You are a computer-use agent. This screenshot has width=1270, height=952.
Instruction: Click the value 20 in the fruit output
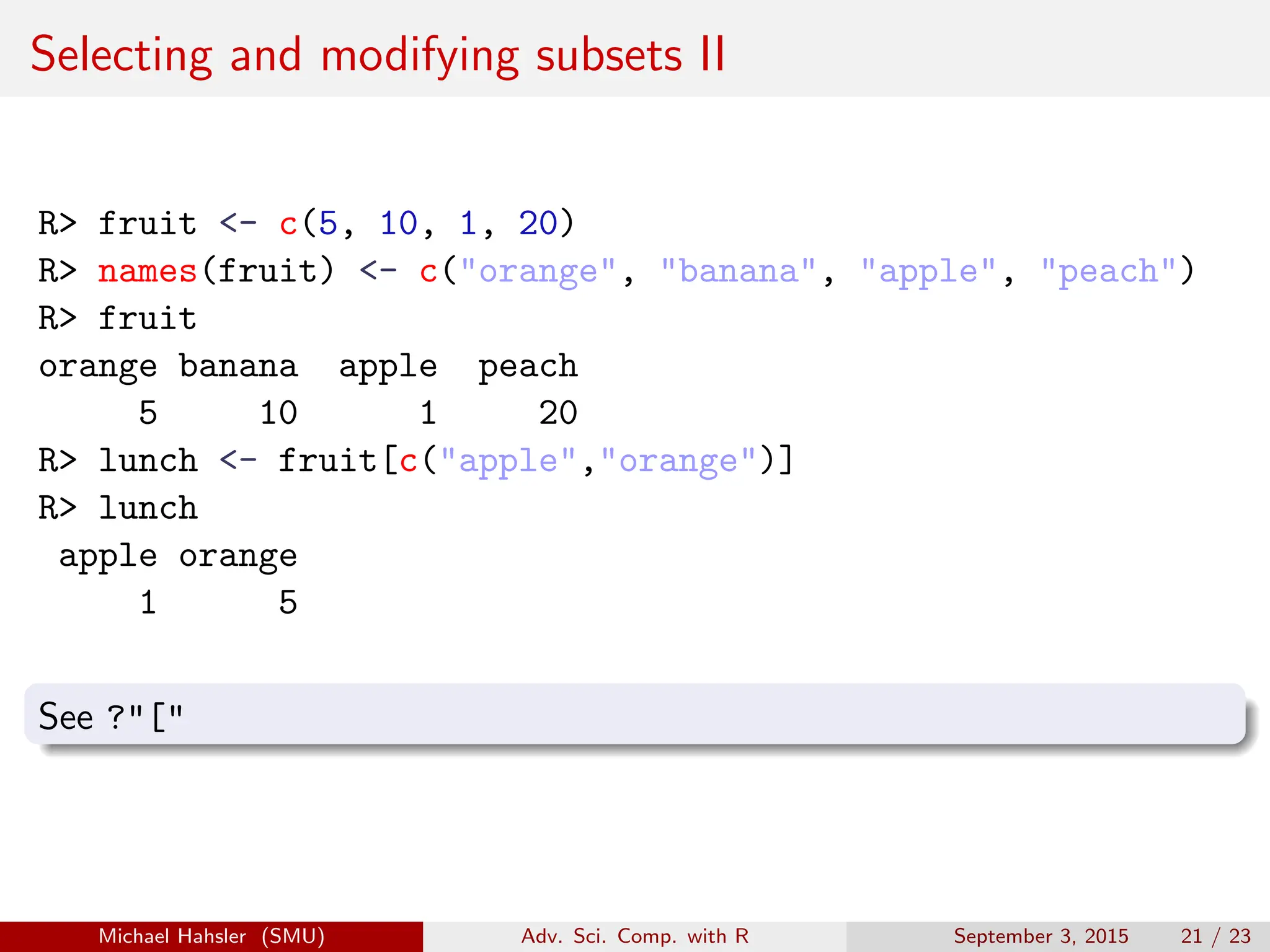click(x=558, y=413)
